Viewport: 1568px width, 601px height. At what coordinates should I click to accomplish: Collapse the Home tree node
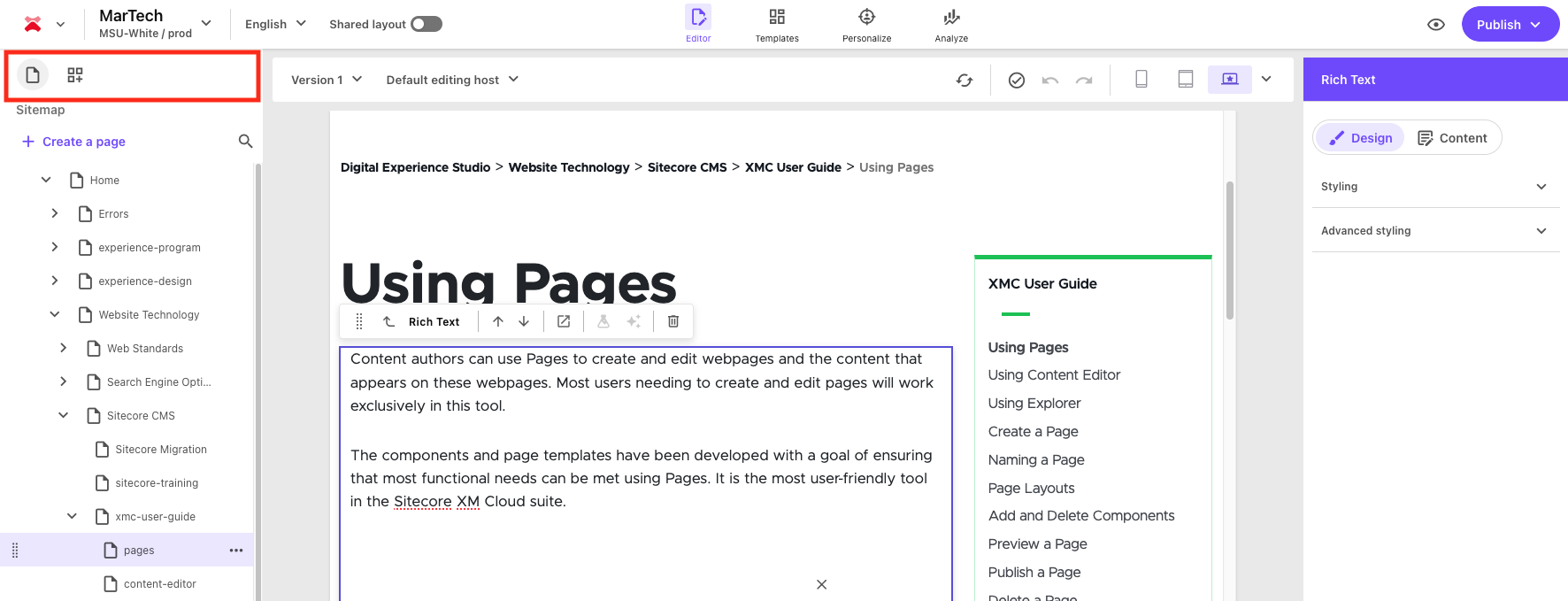pyautogui.click(x=46, y=180)
